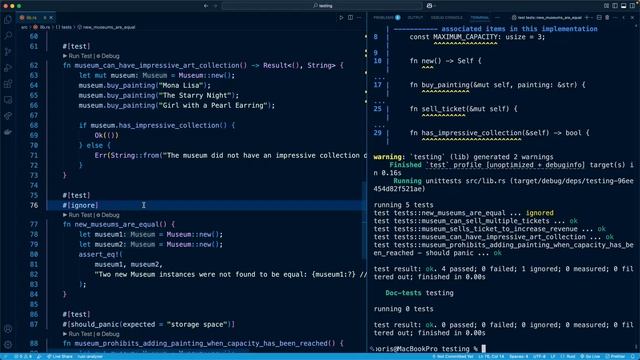Click Debug above new_museums_are_equal

(108, 215)
